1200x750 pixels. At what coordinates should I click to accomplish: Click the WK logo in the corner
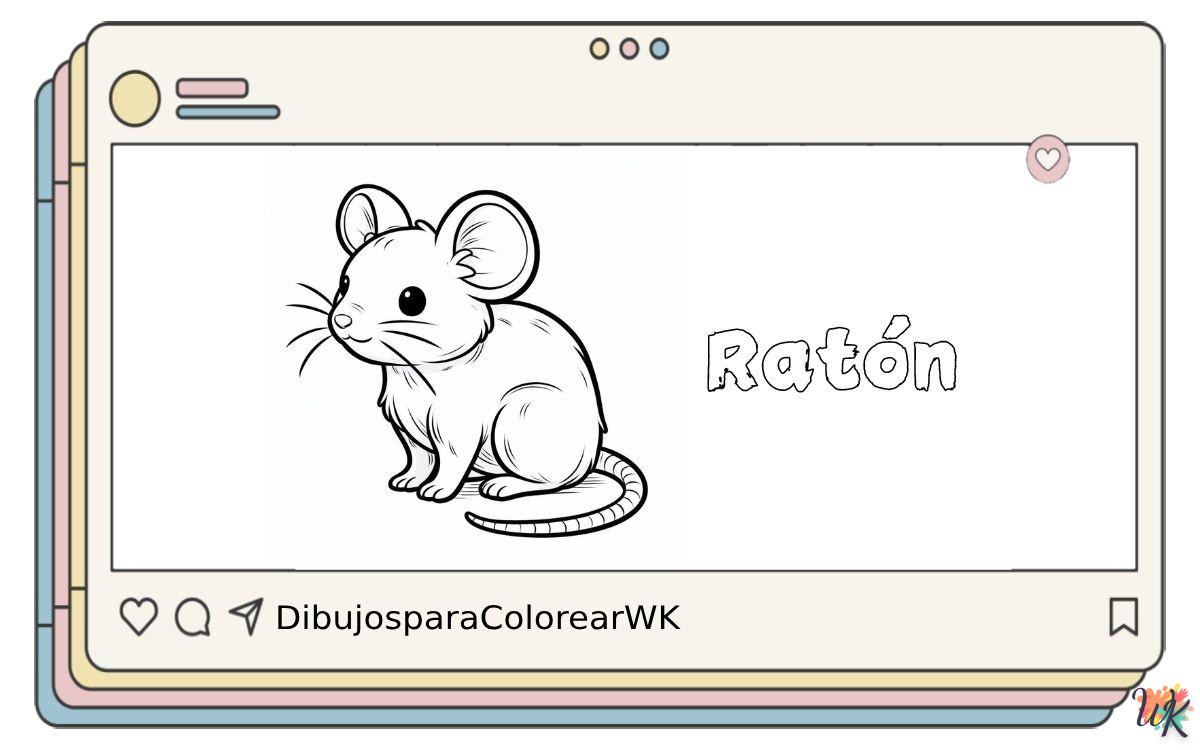1163,711
